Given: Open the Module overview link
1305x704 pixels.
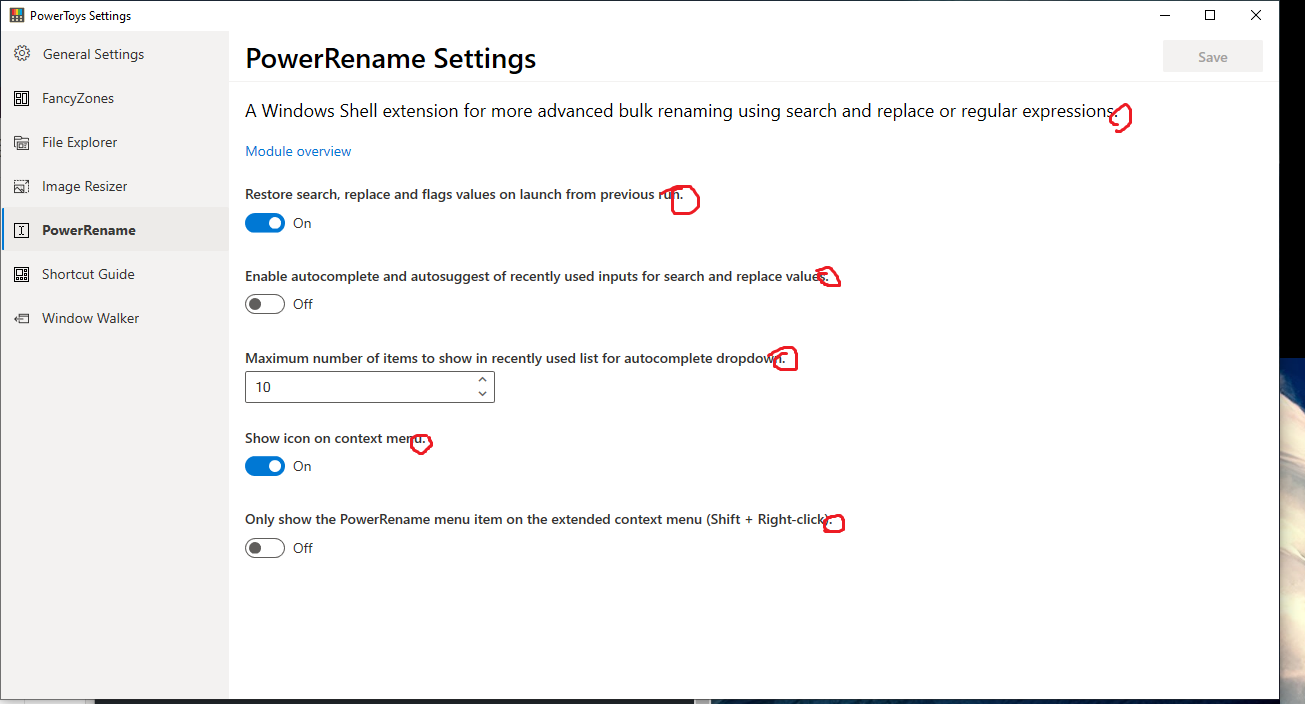Looking at the screenshot, I should (x=297, y=150).
